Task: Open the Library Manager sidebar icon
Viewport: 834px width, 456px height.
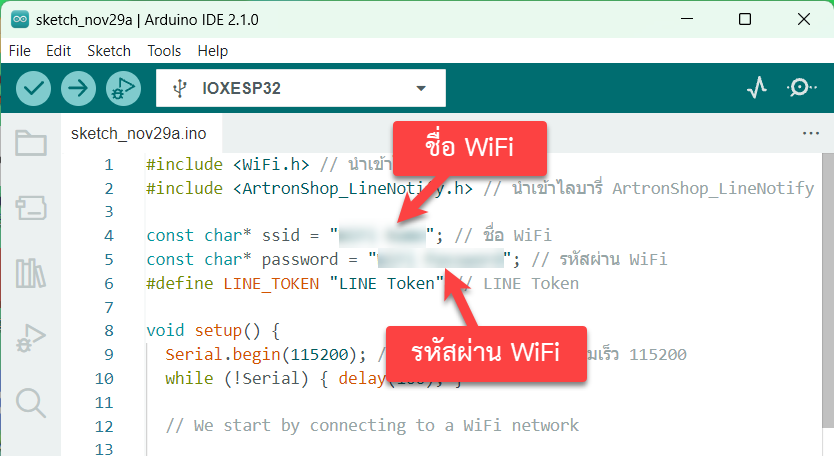Action: 31,273
